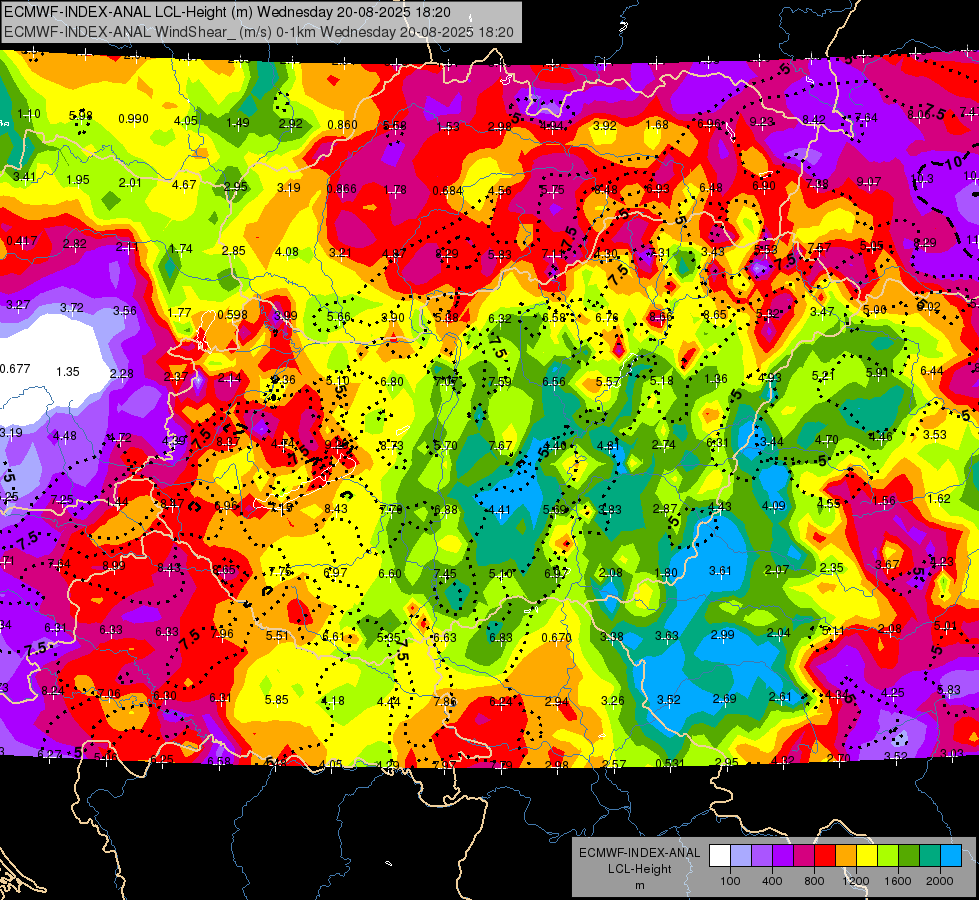This screenshot has height=900, width=979.
Task: Select the grid value 1.10
Action: click(29, 114)
